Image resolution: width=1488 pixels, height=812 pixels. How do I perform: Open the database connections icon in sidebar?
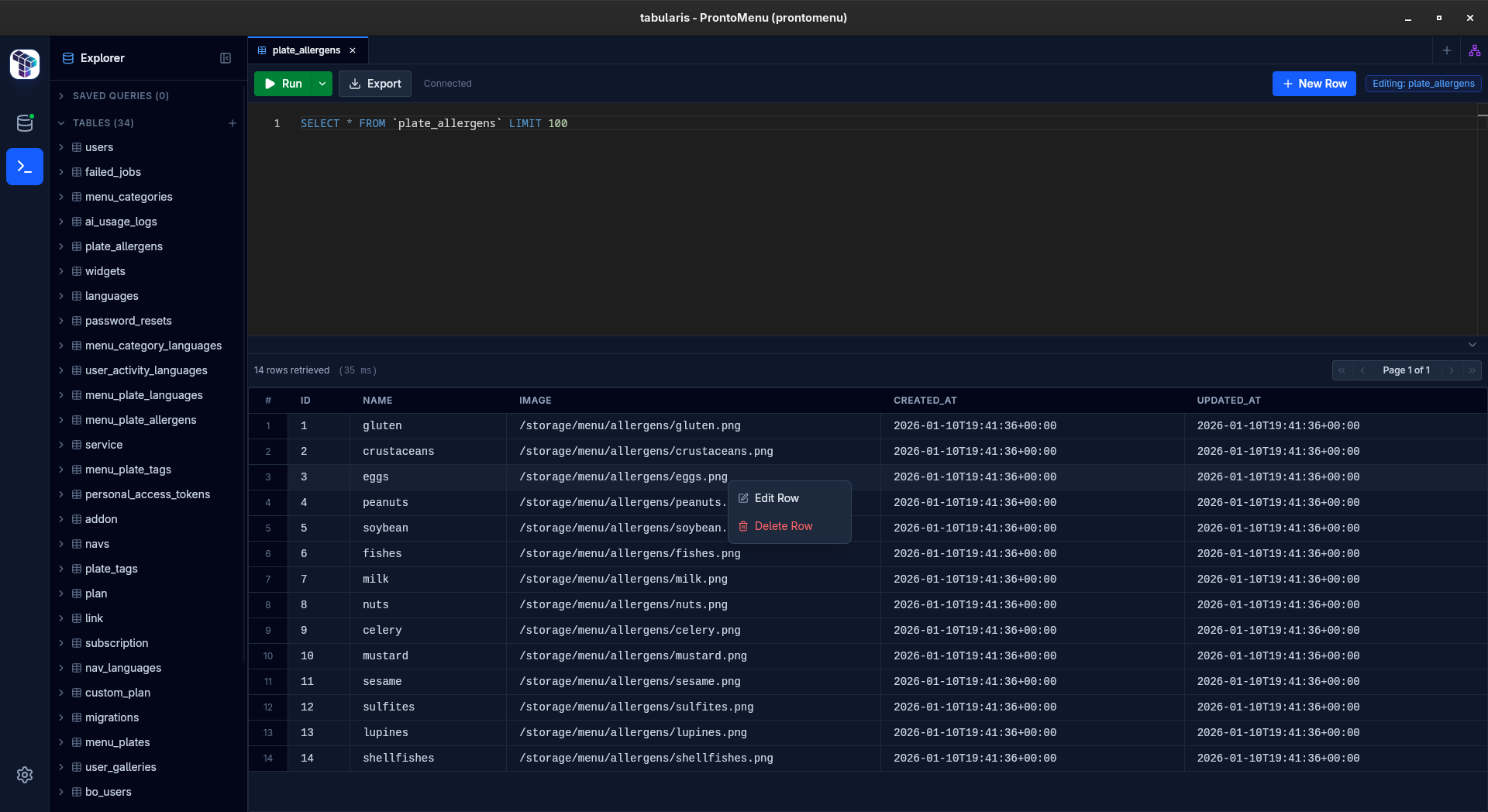click(x=24, y=122)
